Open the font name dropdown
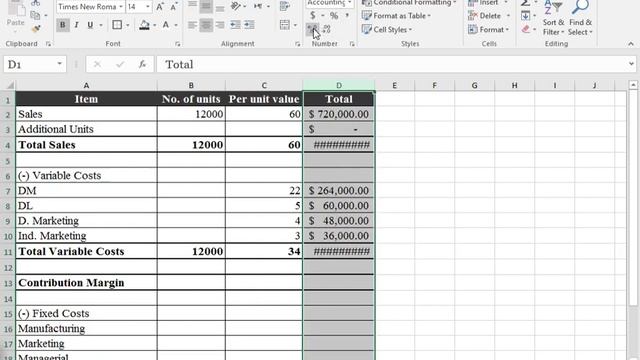Image resolution: width=640 pixels, height=360 pixels. tap(121, 7)
